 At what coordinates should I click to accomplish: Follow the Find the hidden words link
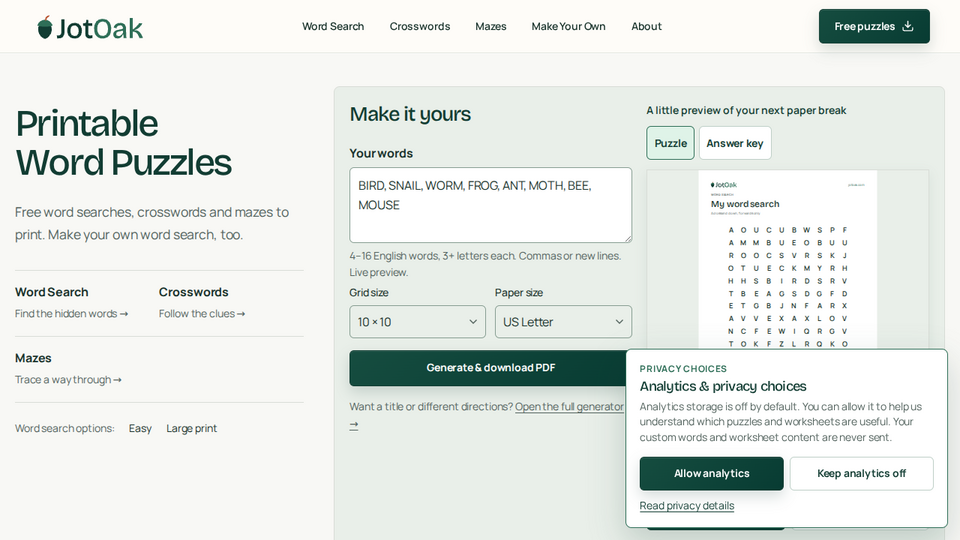pos(72,313)
